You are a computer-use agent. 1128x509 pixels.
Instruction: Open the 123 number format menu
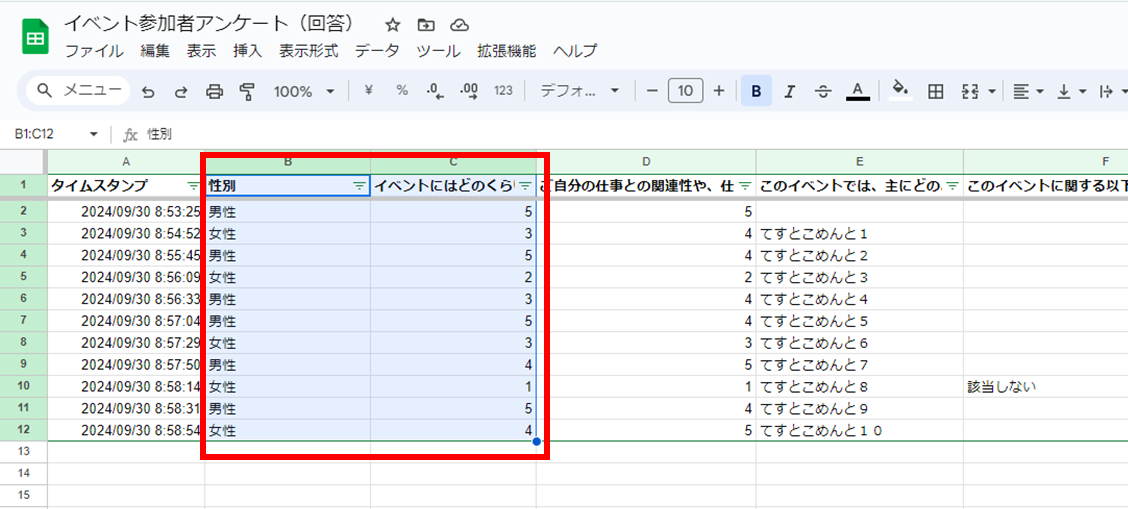(504, 91)
